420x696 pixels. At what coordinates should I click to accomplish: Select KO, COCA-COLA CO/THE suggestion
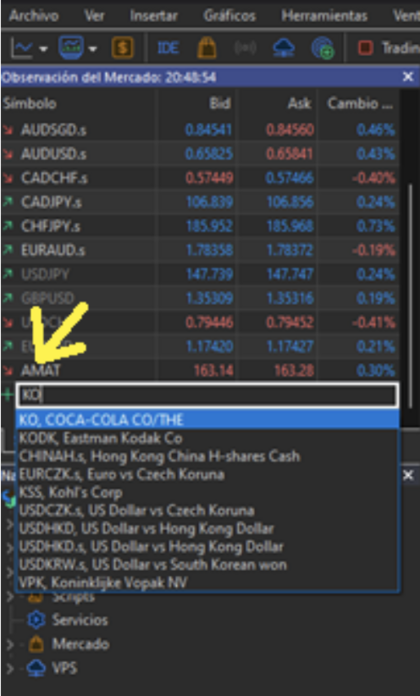tap(207, 419)
